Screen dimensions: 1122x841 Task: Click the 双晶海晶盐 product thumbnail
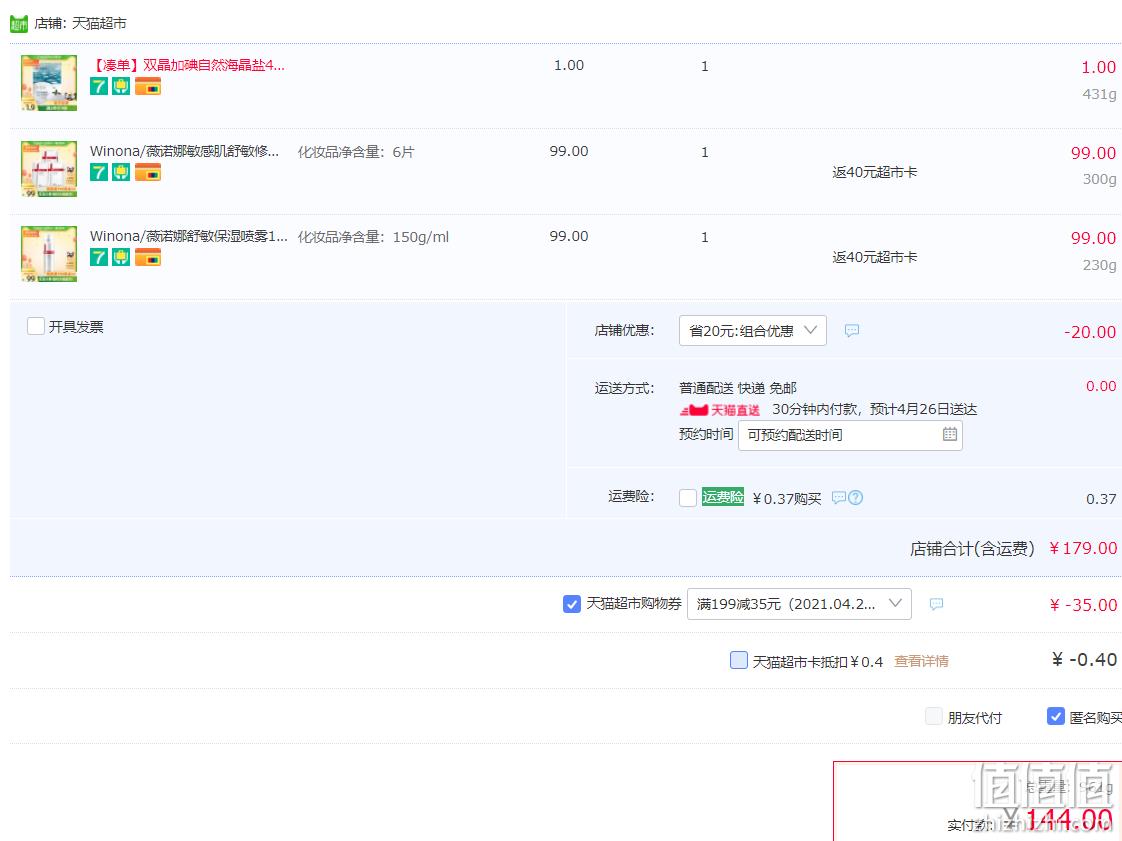(x=49, y=83)
